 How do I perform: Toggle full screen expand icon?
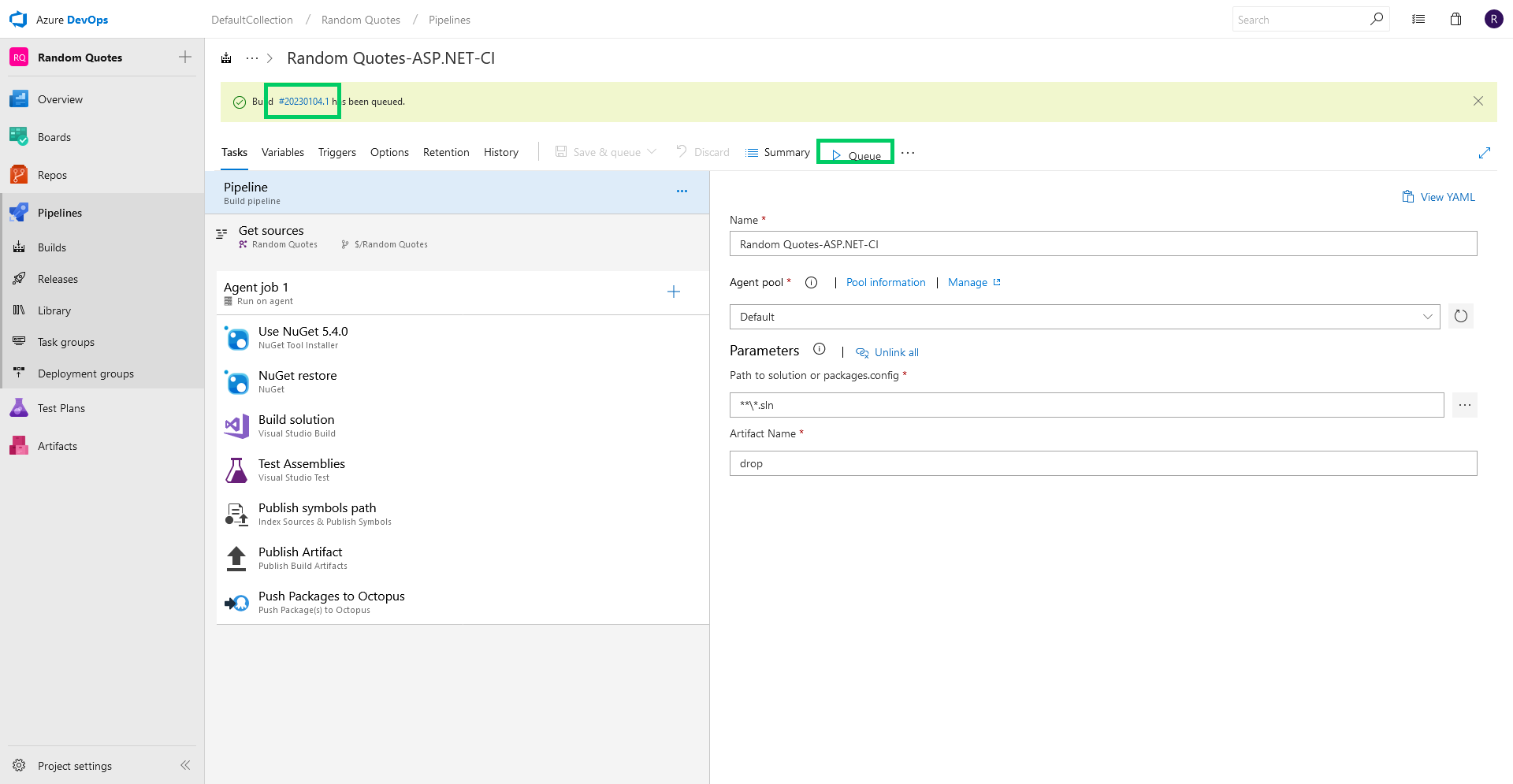(x=1485, y=153)
